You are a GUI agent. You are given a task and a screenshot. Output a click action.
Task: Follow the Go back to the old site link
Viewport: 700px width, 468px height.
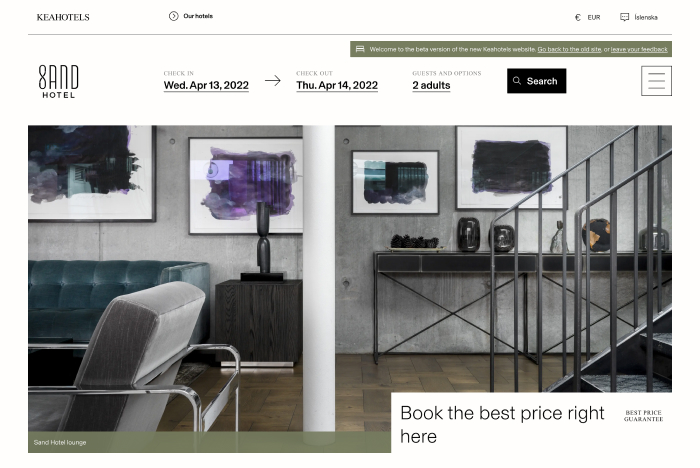point(569,50)
